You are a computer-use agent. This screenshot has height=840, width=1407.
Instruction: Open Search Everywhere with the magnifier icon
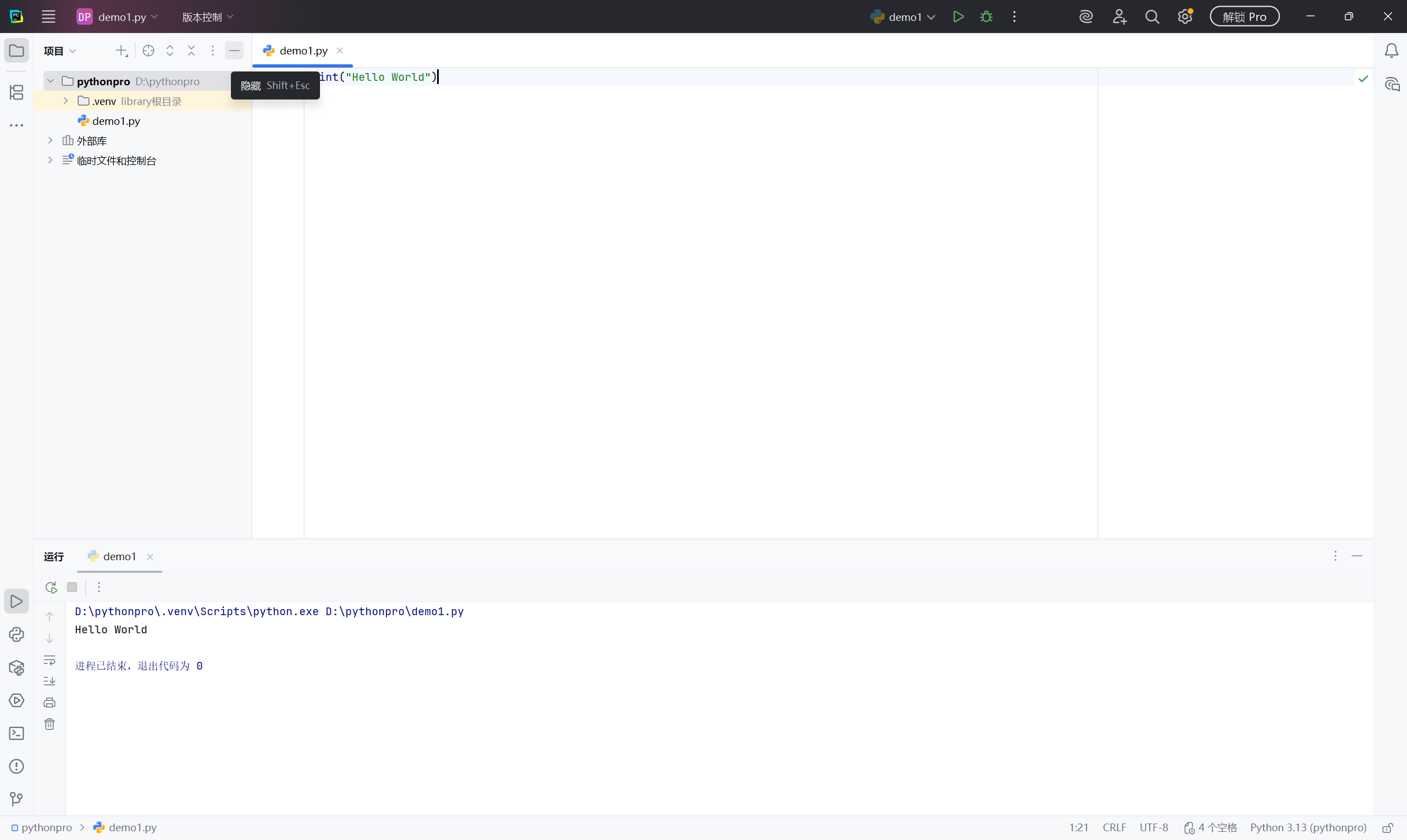1152,16
